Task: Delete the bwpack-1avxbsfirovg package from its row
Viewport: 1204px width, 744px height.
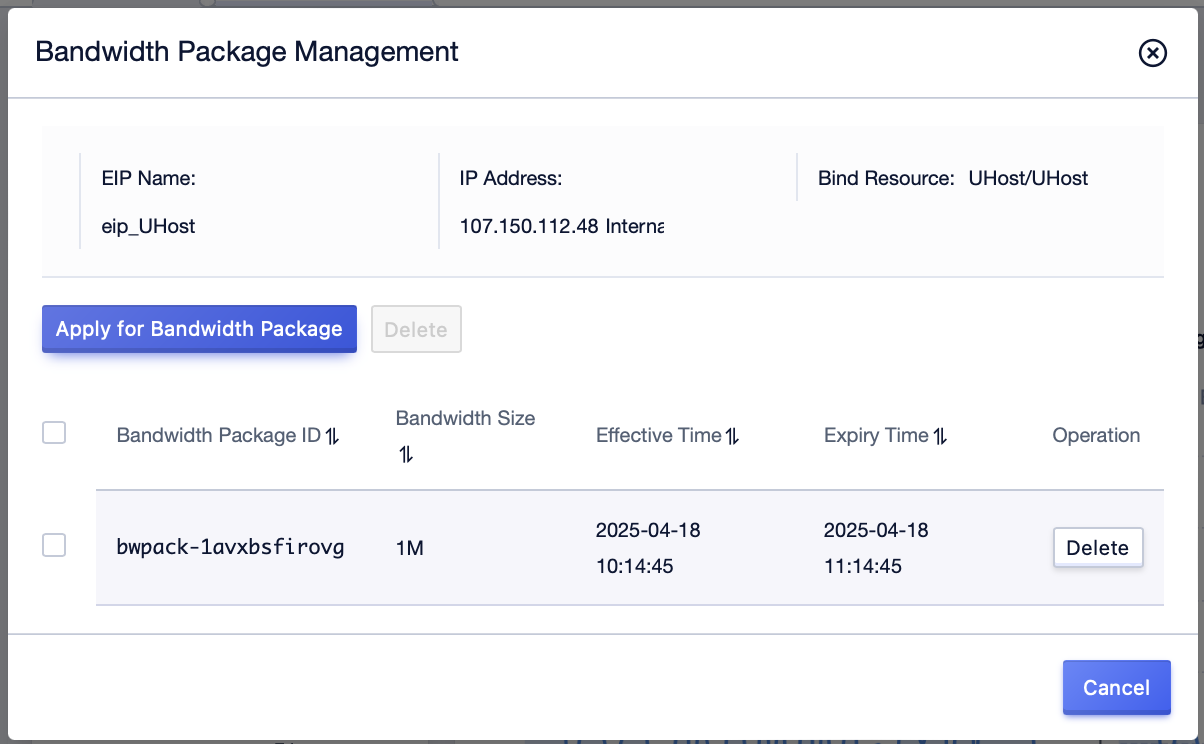Action: (1097, 548)
